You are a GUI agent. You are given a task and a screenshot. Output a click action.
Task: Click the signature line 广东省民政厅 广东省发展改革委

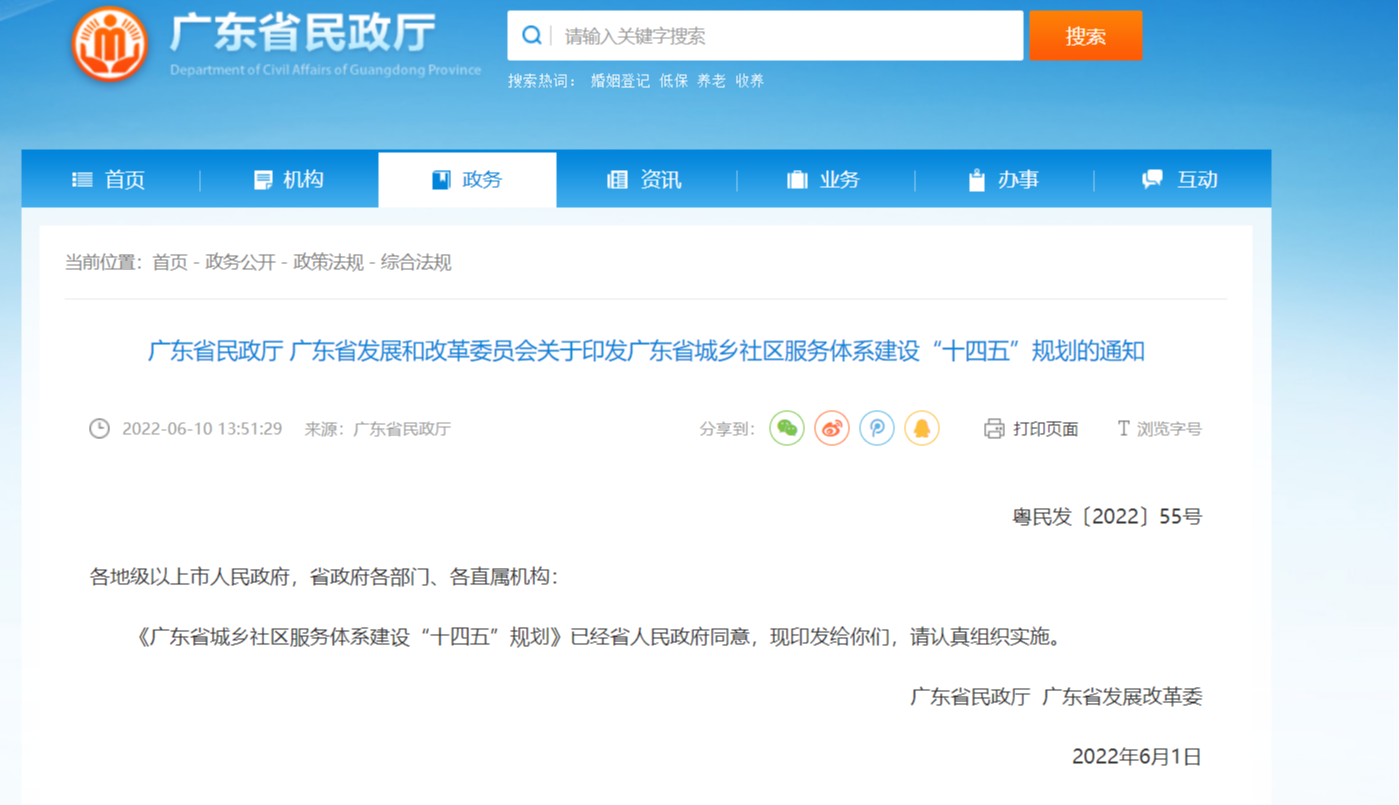[x=1056, y=697]
